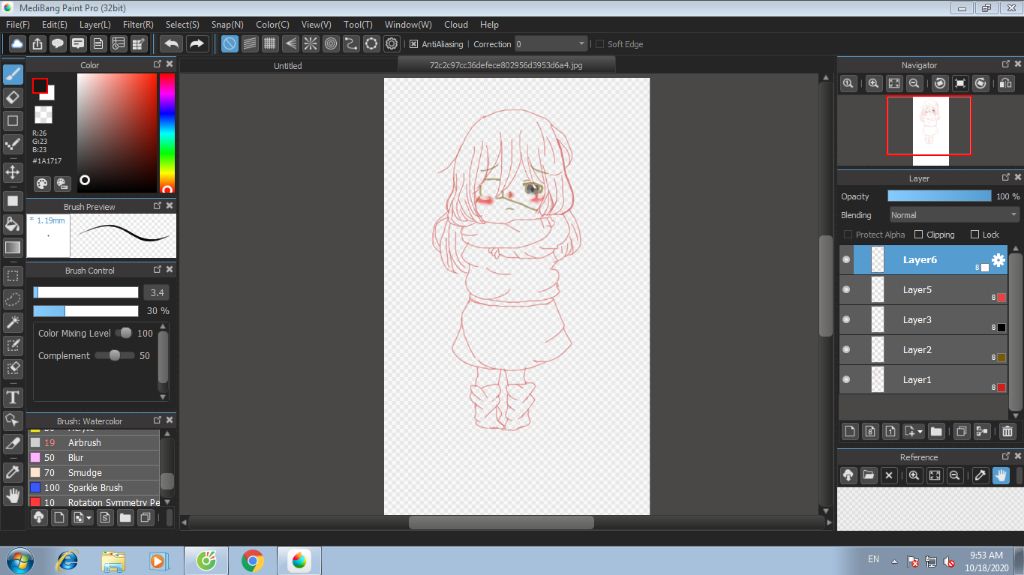Flip view in Navigator panel
Viewport: 1024px width, 575px height.
pos(1006,83)
